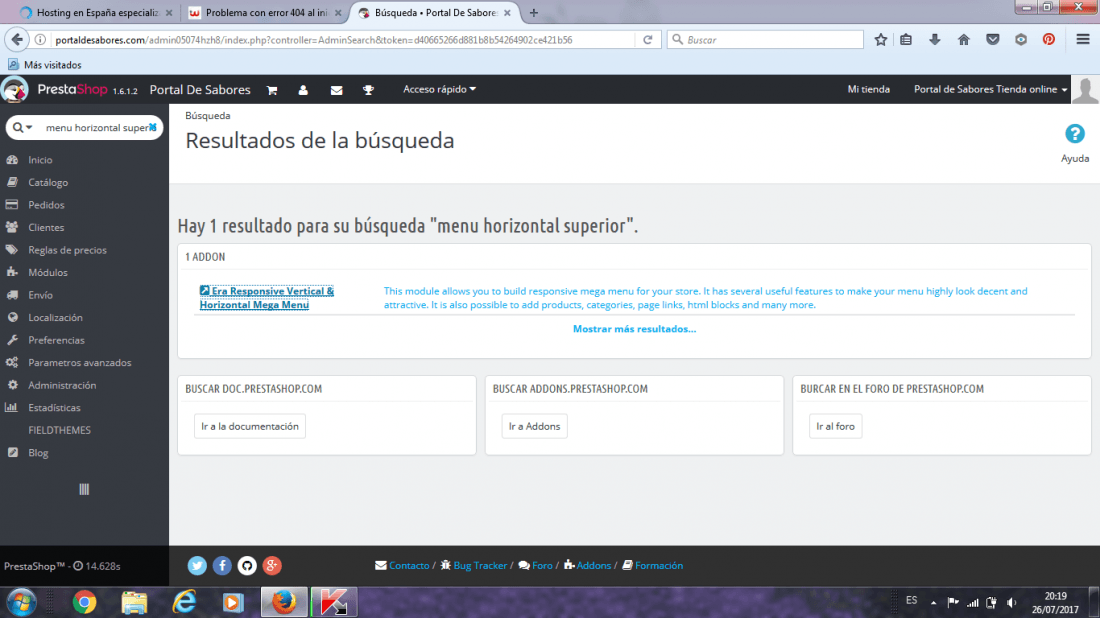Open the Firefox hamburger menu
Viewport: 1100px width, 618px height.
[1083, 40]
